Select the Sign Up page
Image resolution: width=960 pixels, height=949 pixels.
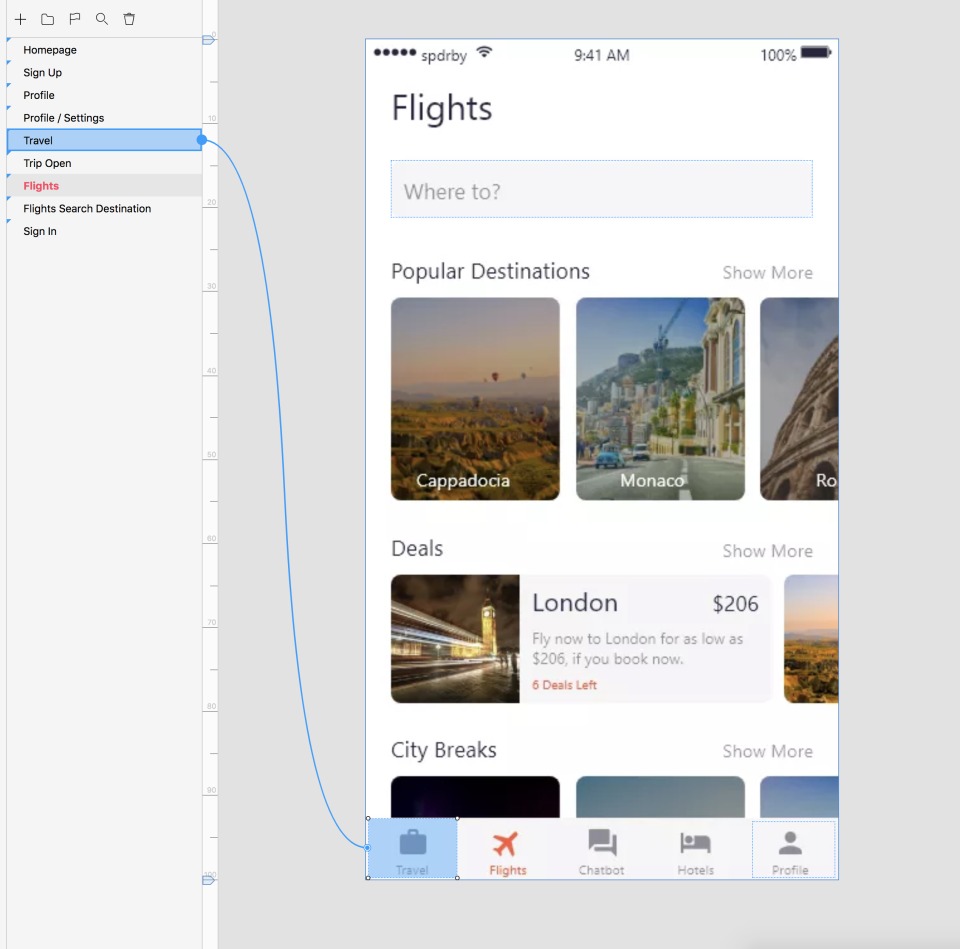[x=43, y=73]
